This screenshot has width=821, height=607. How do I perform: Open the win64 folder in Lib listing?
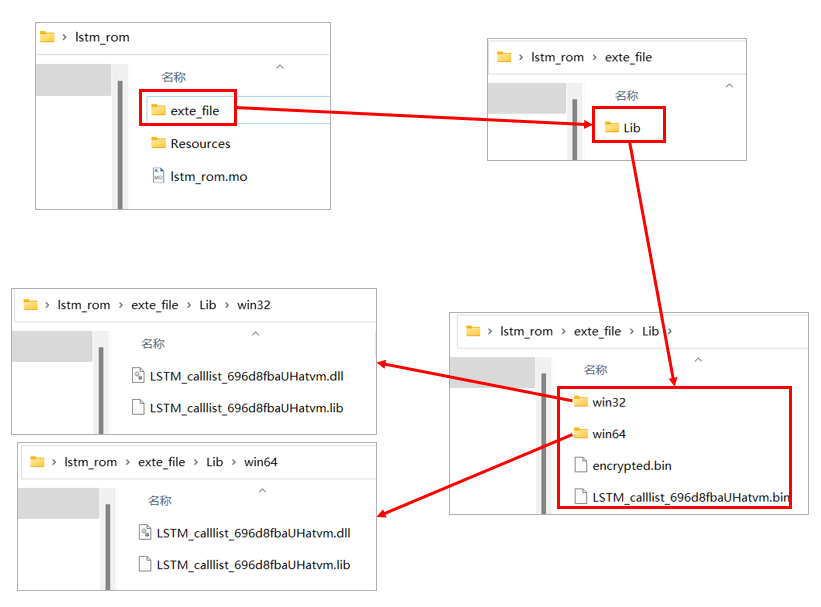pyautogui.click(x=608, y=434)
